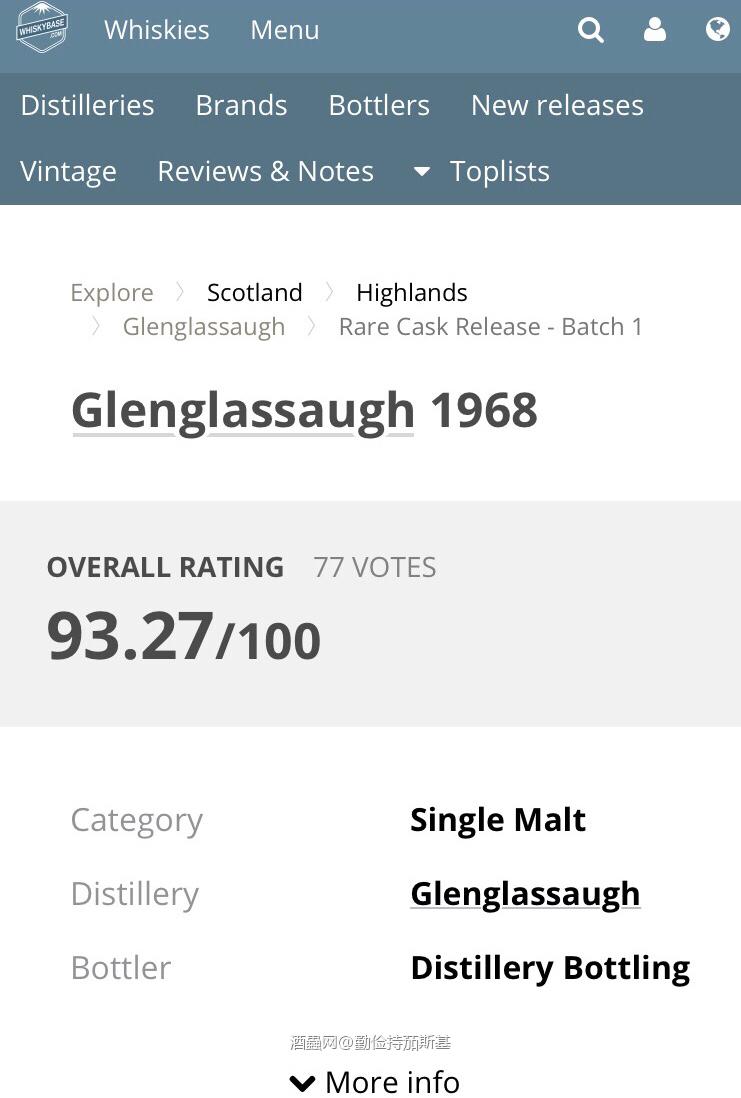Open the Glenglassaugh distillery value link

click(x=525, y=893)
